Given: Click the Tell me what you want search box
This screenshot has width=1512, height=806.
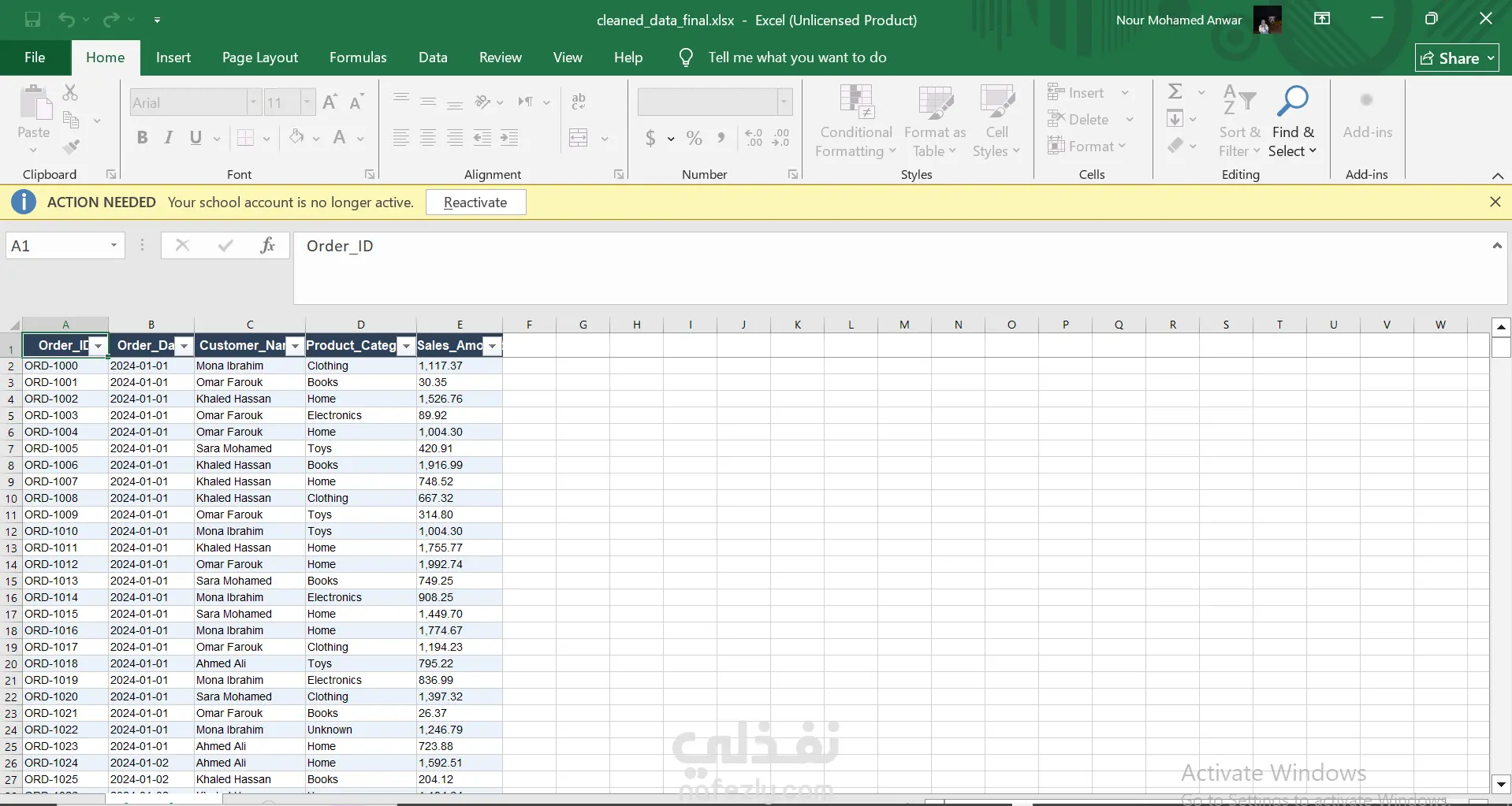Looking at the screenshot, I should pyautogui.click(x=797, y=58).
